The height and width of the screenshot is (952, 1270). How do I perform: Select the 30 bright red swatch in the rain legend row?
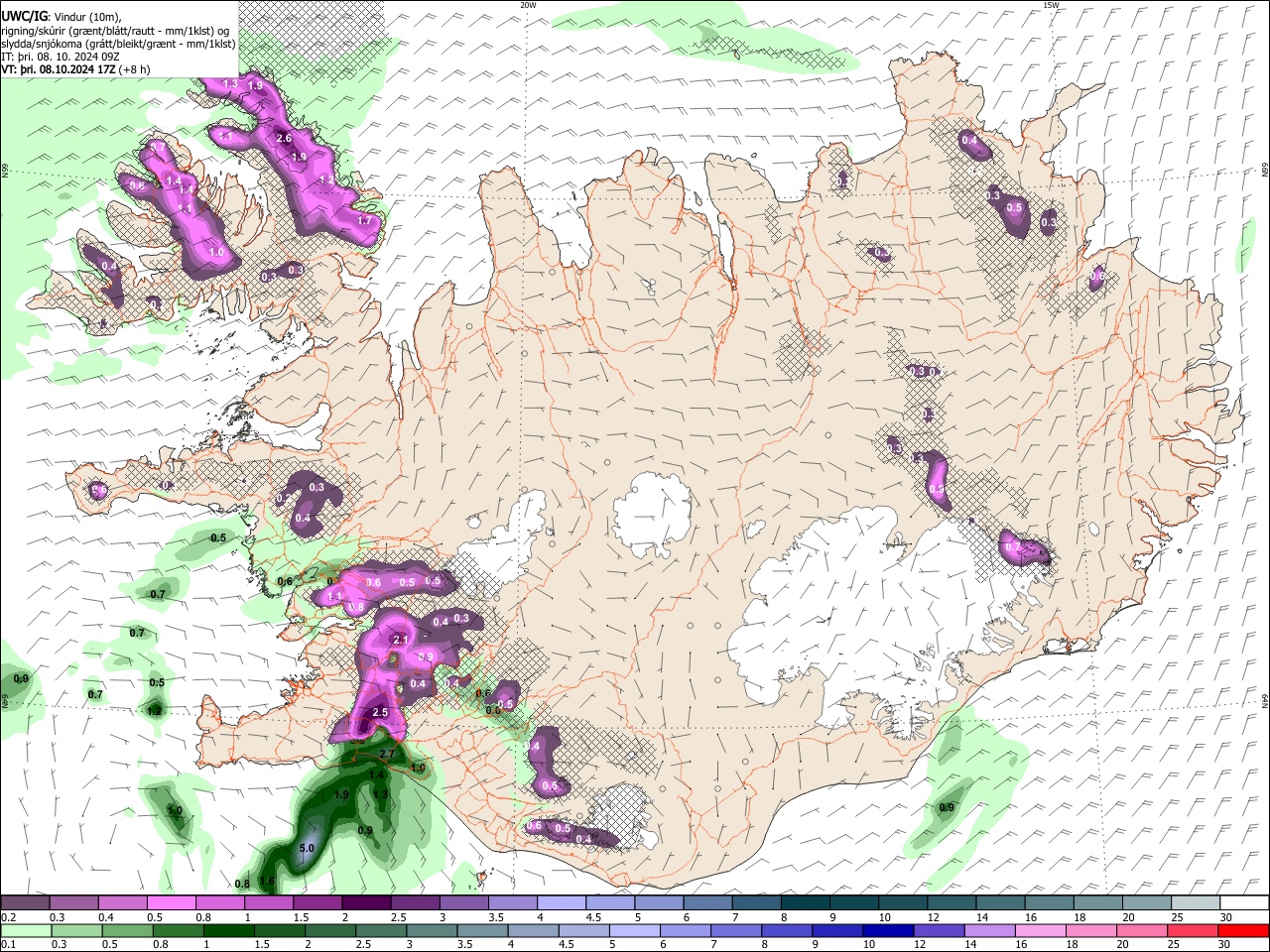(1245, 930)
